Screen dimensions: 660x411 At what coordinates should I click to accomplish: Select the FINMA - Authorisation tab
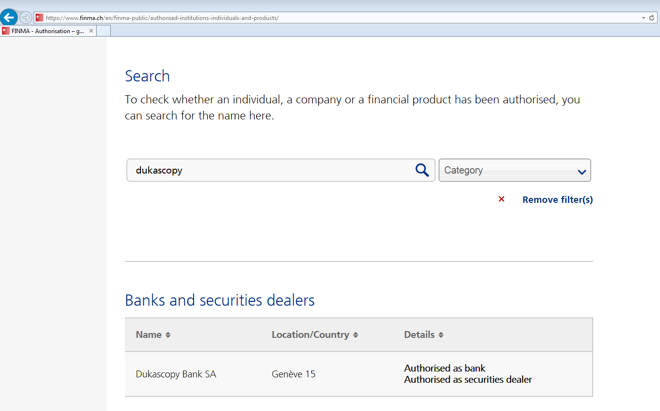point(48,31)
